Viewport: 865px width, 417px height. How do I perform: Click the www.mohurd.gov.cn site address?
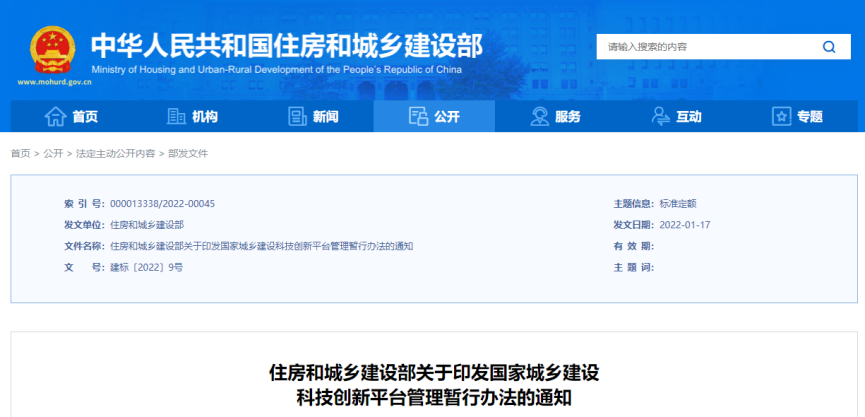(x=55, y=82)
